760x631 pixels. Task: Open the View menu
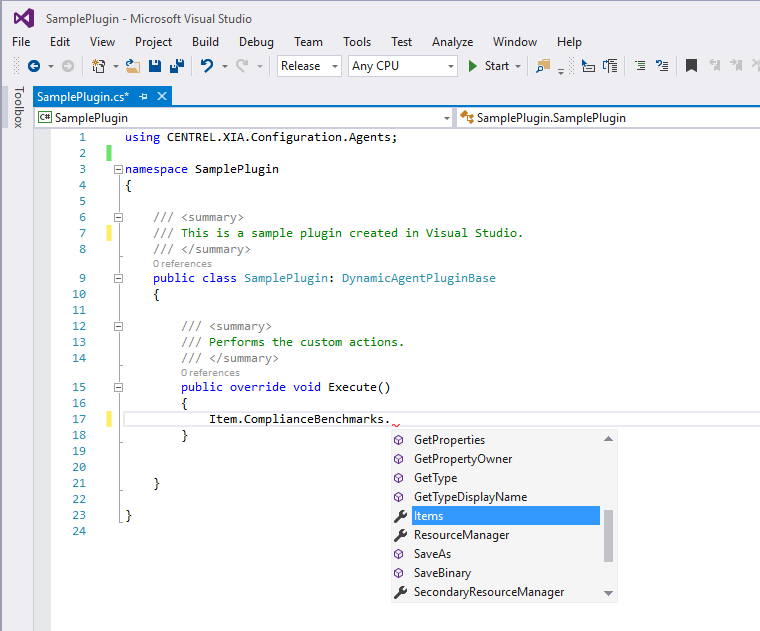coord(102,42)
